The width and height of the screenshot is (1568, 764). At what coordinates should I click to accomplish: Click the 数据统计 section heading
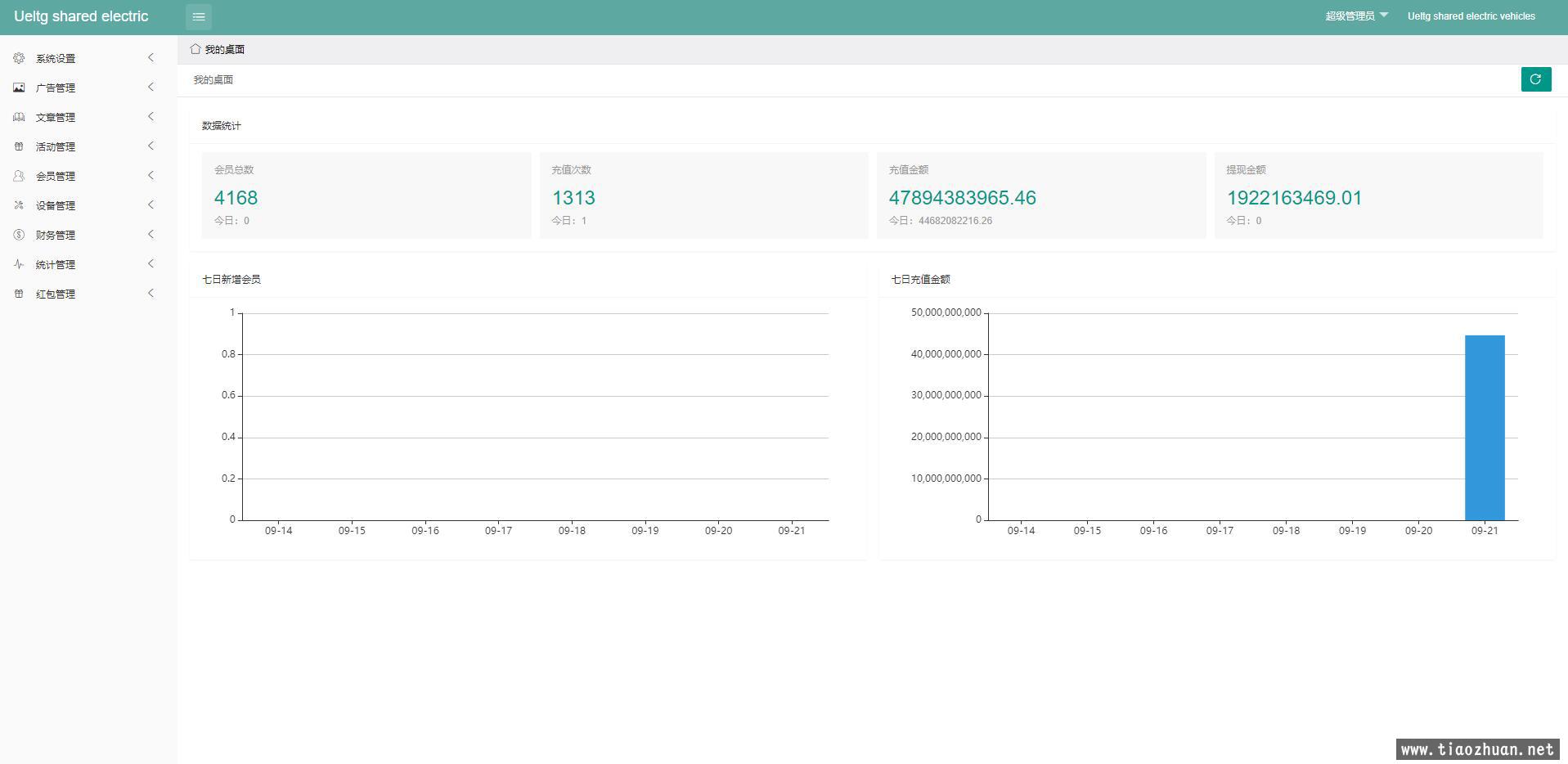coord(222,126)
